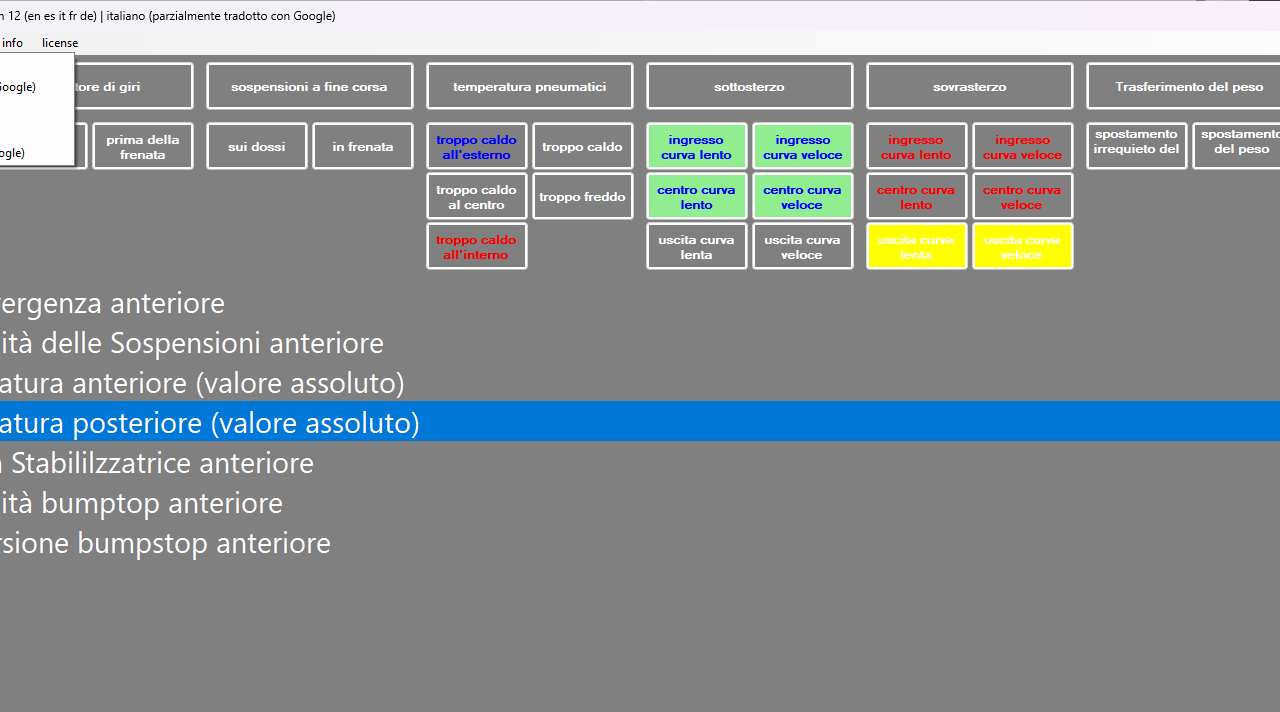Screen dimensions: 1280x712
Task: Select 'uscita curva lenta' under sottosterzo
Action: pyautogui.click(x=697, y=247)
